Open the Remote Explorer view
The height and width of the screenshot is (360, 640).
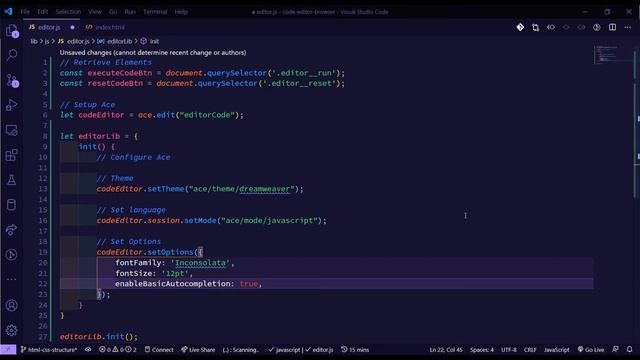(12, 130)
